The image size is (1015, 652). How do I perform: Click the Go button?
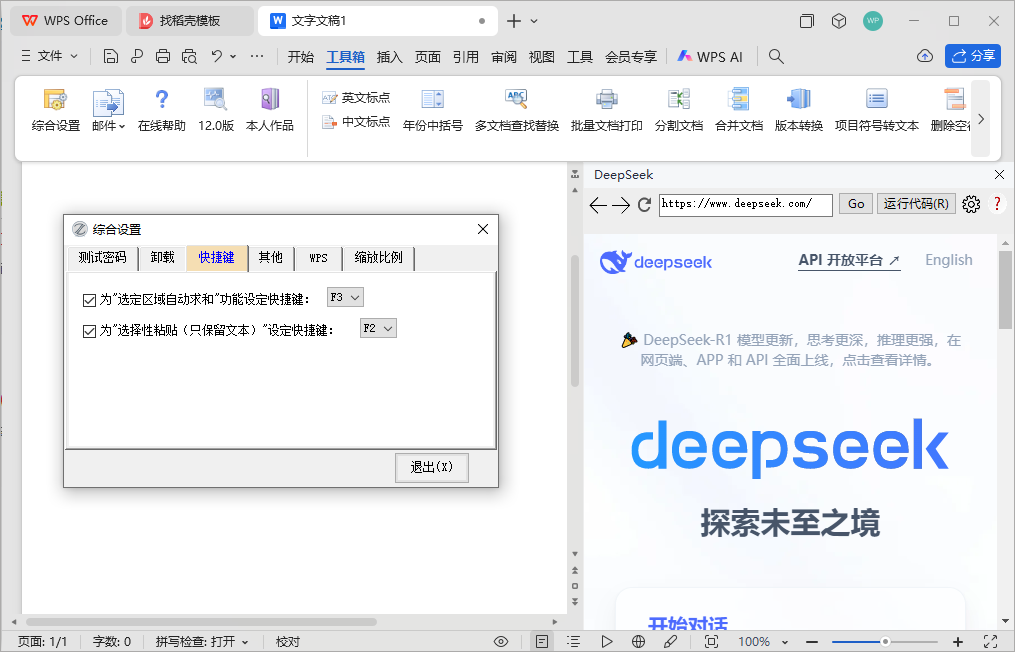click(856, 204)
